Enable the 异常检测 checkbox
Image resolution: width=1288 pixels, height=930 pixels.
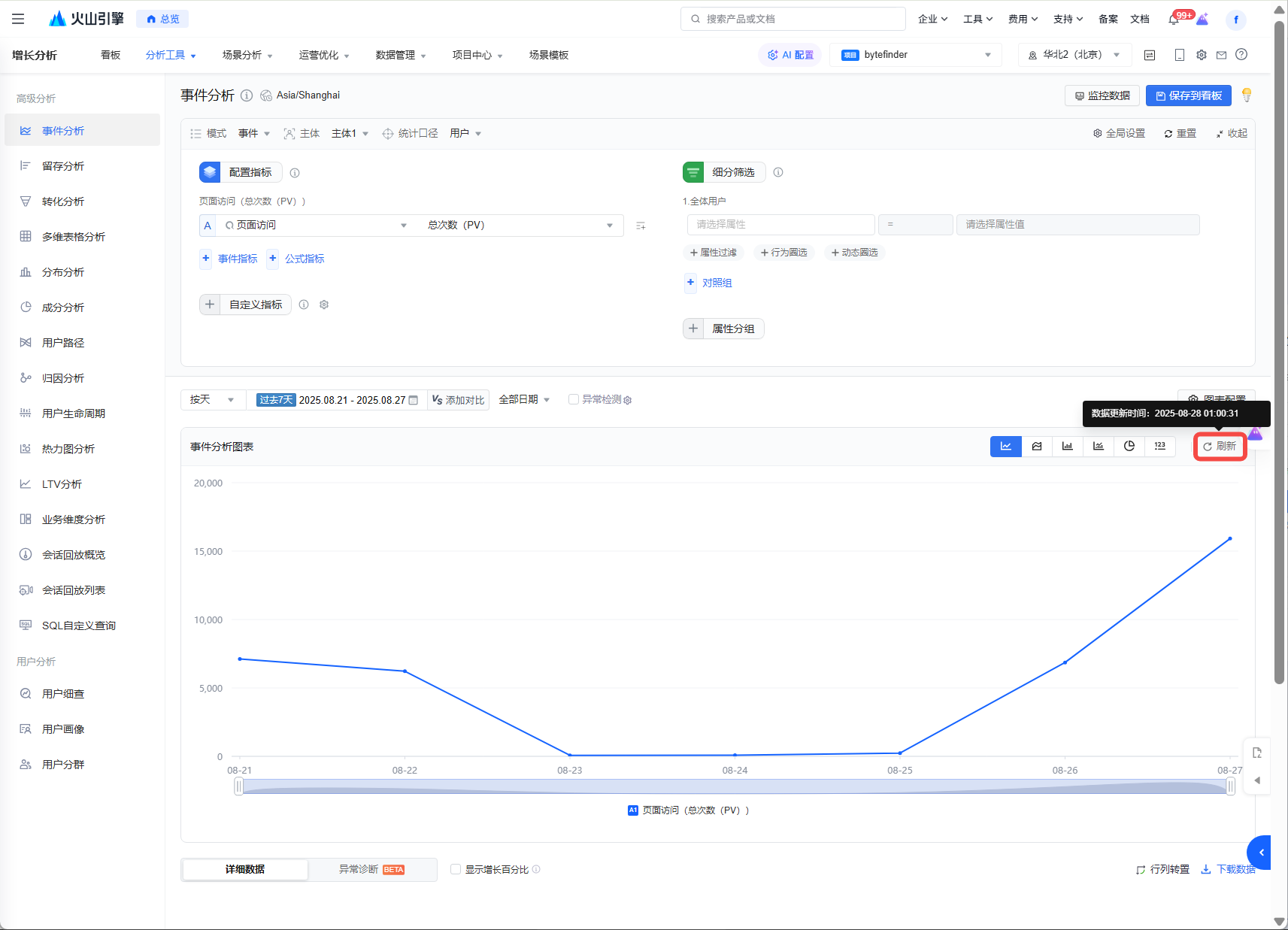574,399
